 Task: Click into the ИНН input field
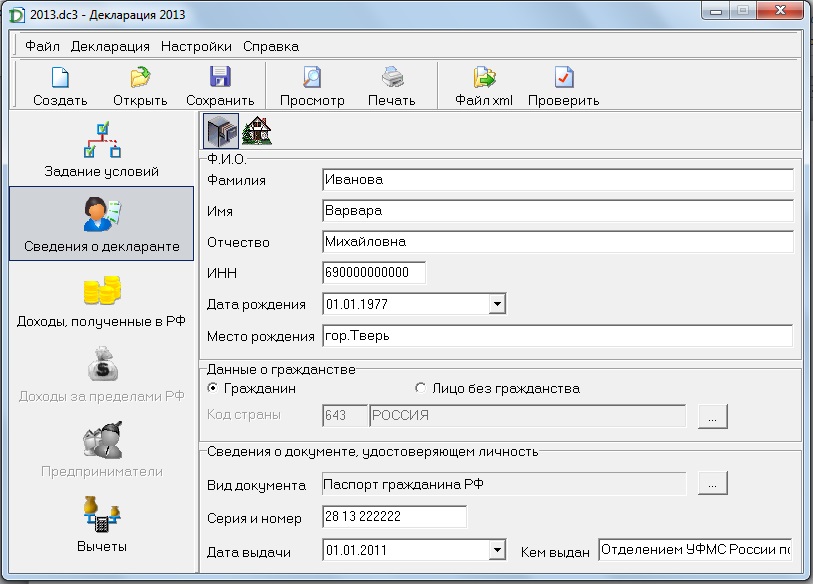(374, 272)
